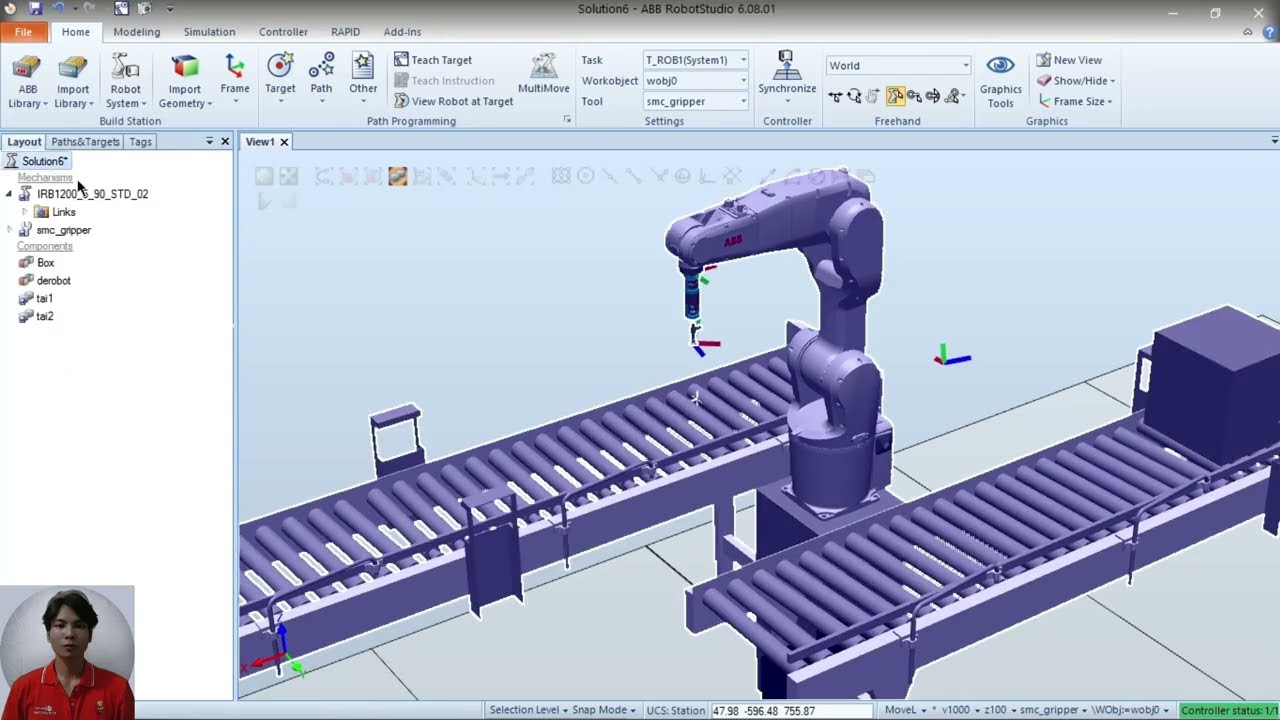Undo the last action

click(x=56, y=9)
